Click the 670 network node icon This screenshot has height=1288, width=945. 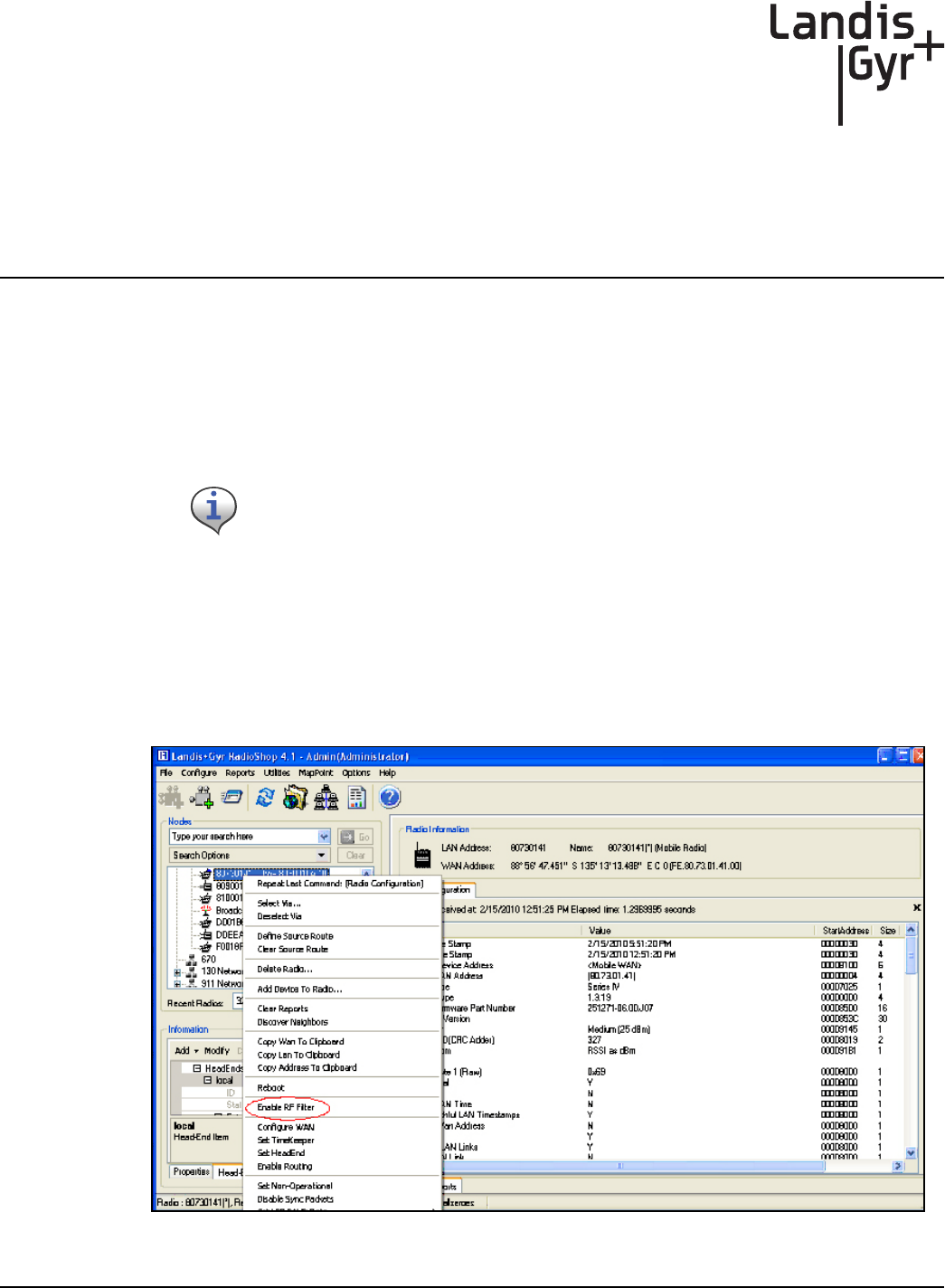[x=192, y=959]
